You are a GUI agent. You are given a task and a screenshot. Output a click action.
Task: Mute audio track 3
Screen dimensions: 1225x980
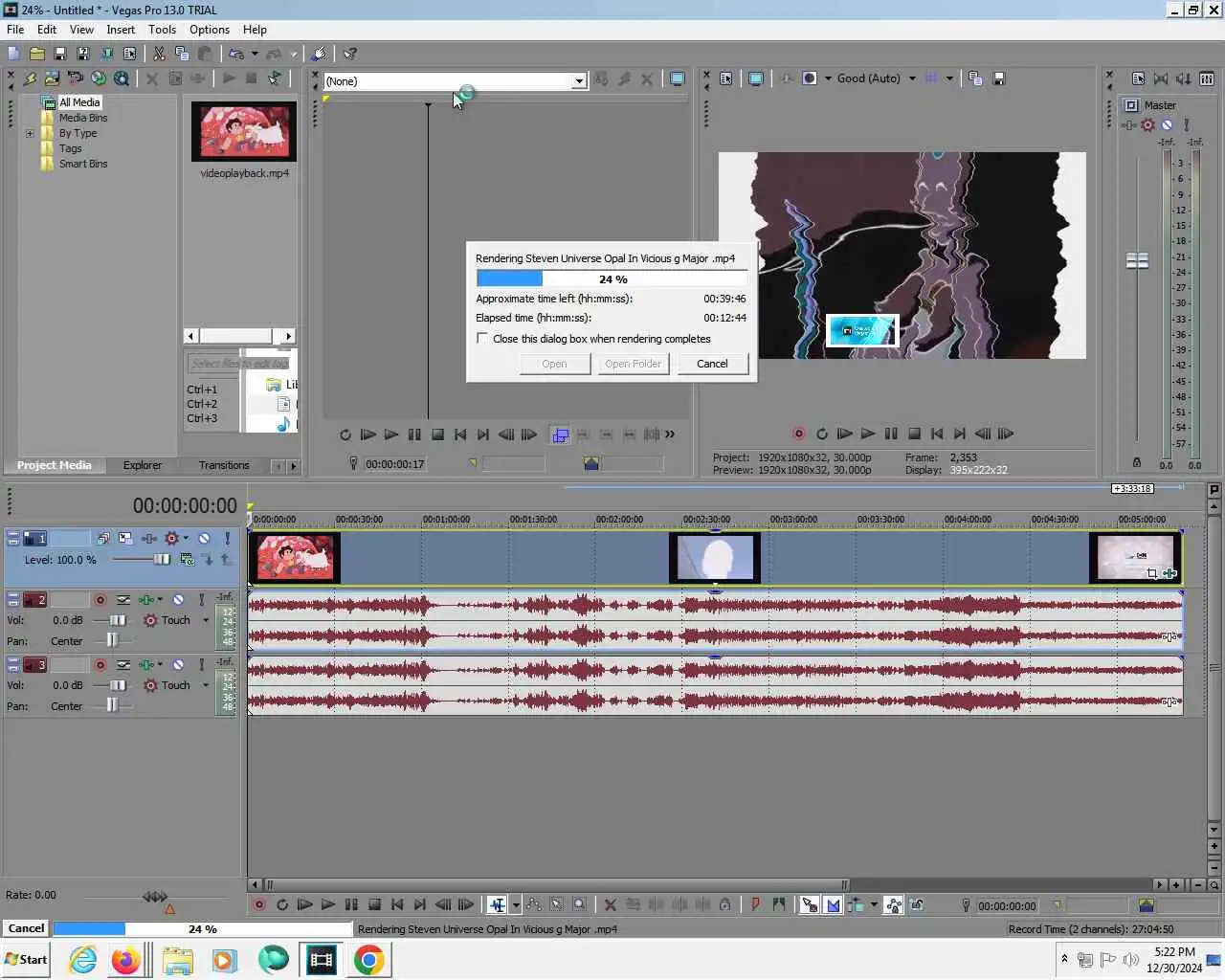[x=178, y=664]
